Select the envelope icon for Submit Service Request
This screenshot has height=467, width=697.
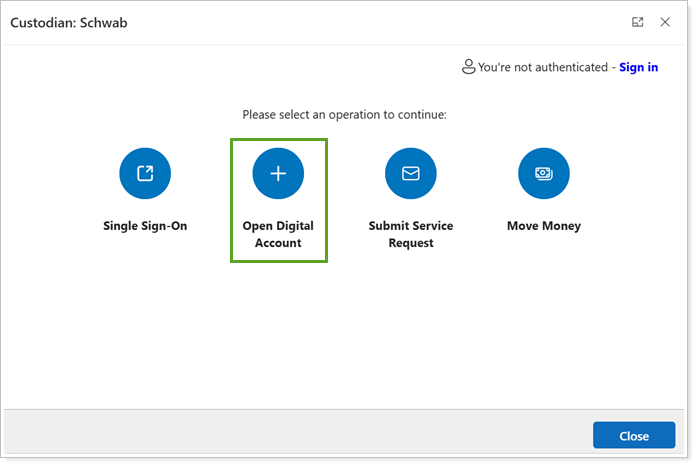410,173
